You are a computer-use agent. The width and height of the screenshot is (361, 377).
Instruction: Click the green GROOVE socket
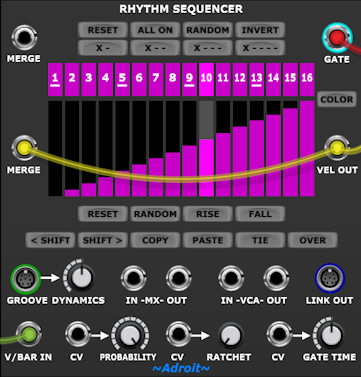click(x=25, y=278)
